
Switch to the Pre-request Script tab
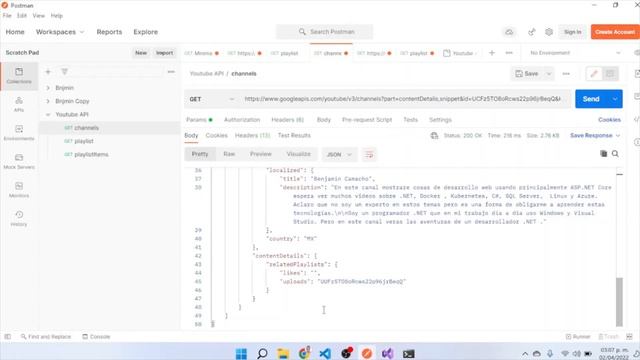[367, 120]
